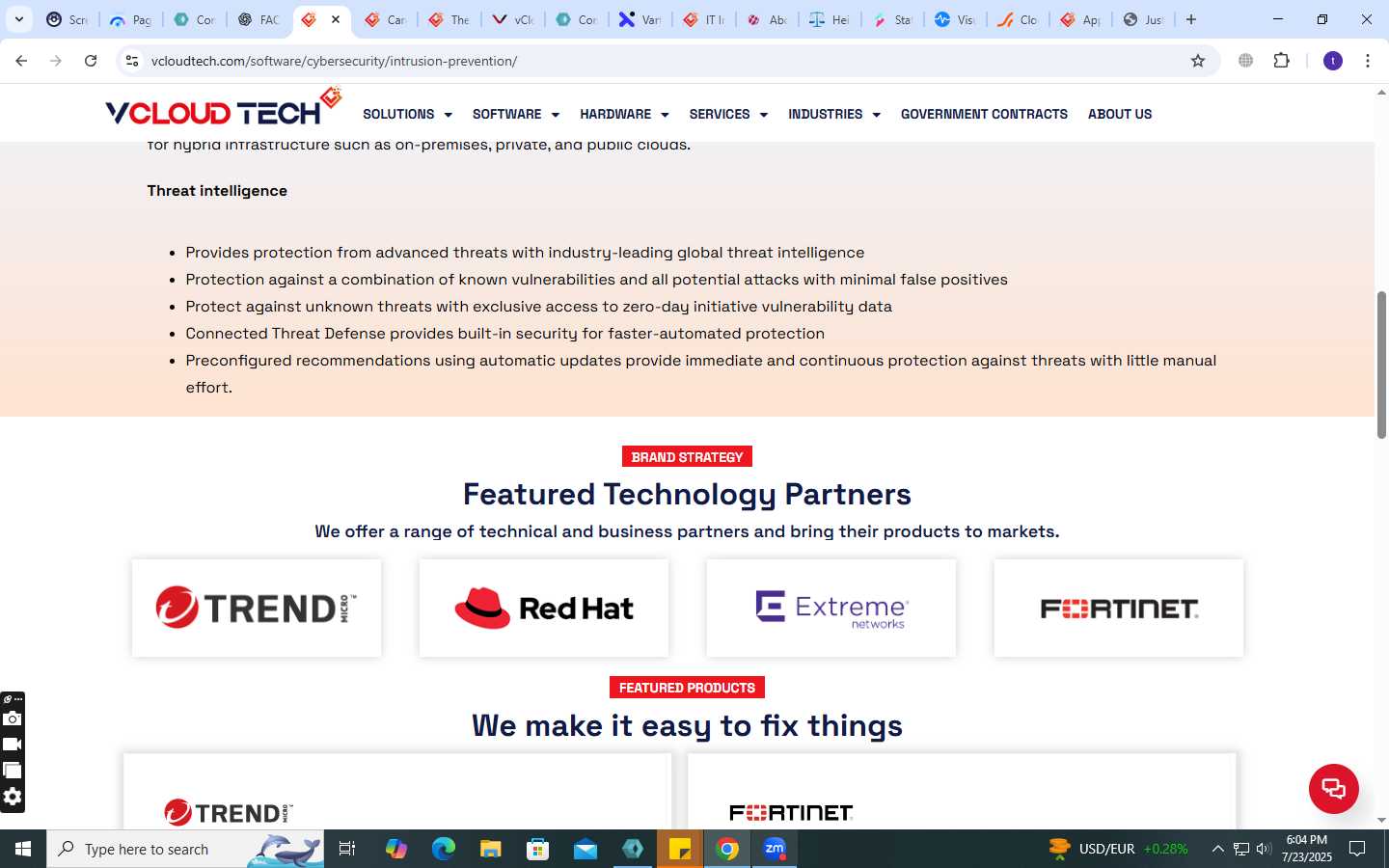This screenshot has height=868, width=1389.
Task: Click the Red Hat partner card
Action: (x=544, y=609)
